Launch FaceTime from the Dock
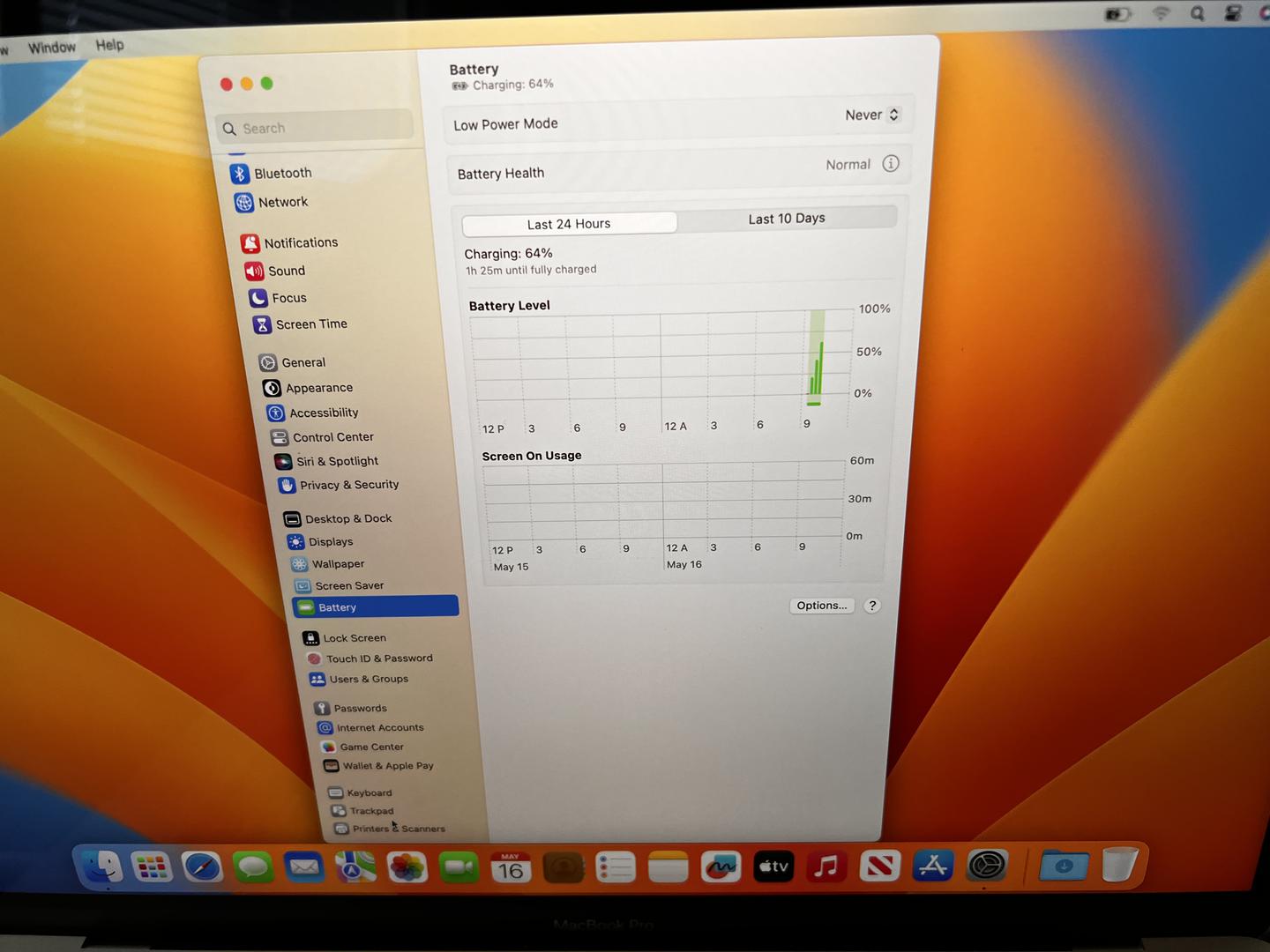Viewport: 1270px width, 952px height. click(x=459, y=867)
